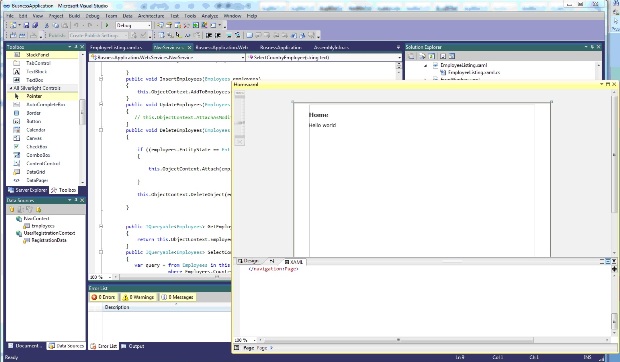Viewport: 620px width, 362px height.
Task: Select the Pointer tool in the Toolbox
Action: pyautogui.click(x=42, y=96)
